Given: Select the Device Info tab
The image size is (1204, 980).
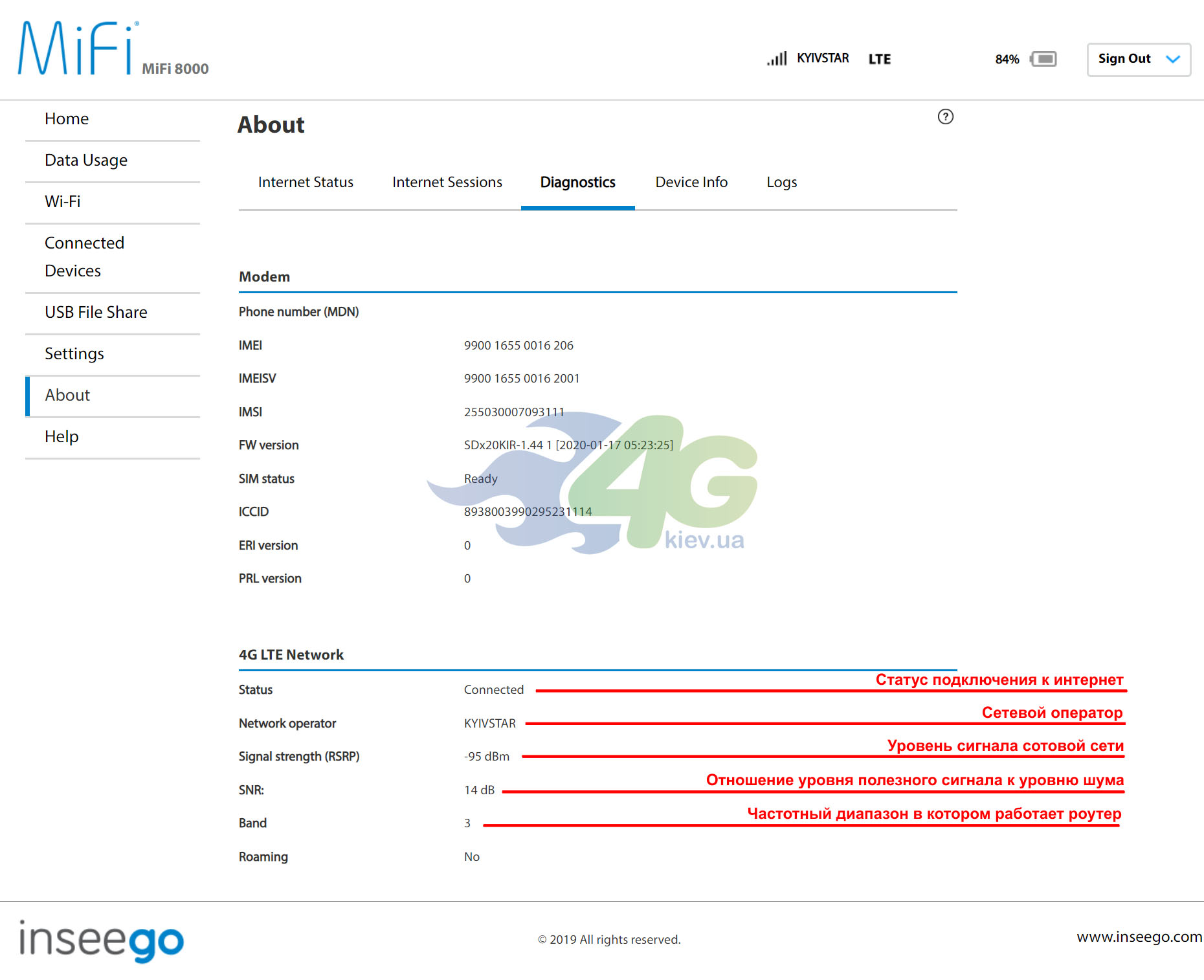Looking at the screenshot, I should pos(691,183).
